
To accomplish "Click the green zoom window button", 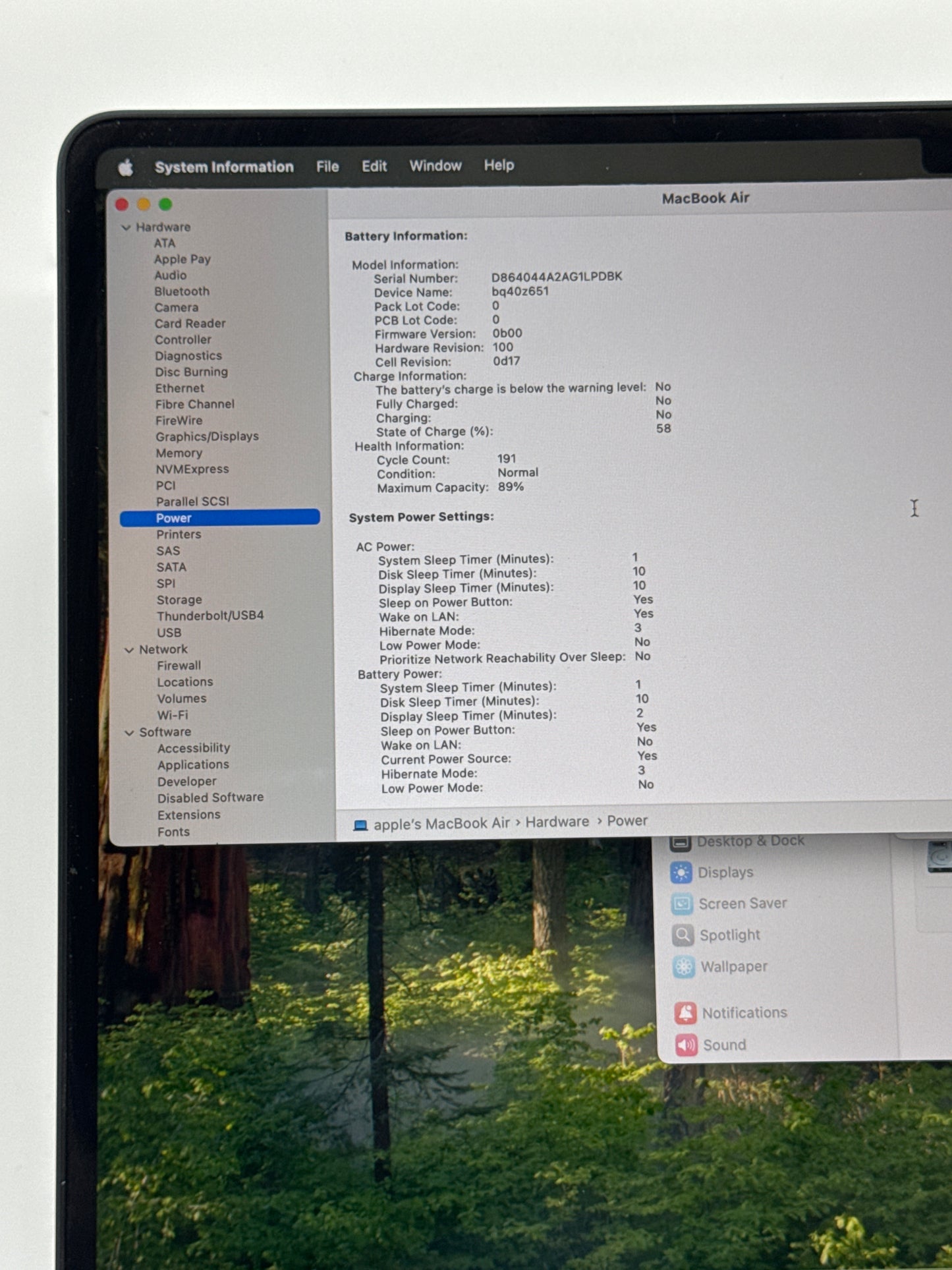I will (165, 205).
